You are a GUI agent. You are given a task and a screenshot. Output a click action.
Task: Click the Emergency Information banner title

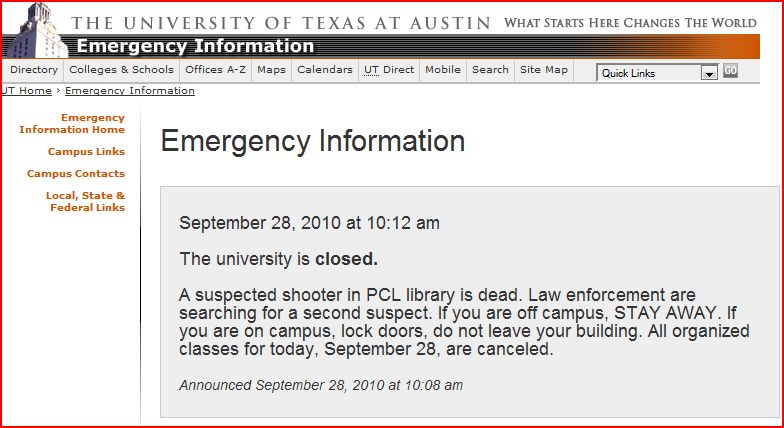pyautogui.click(x=195, y=46)
